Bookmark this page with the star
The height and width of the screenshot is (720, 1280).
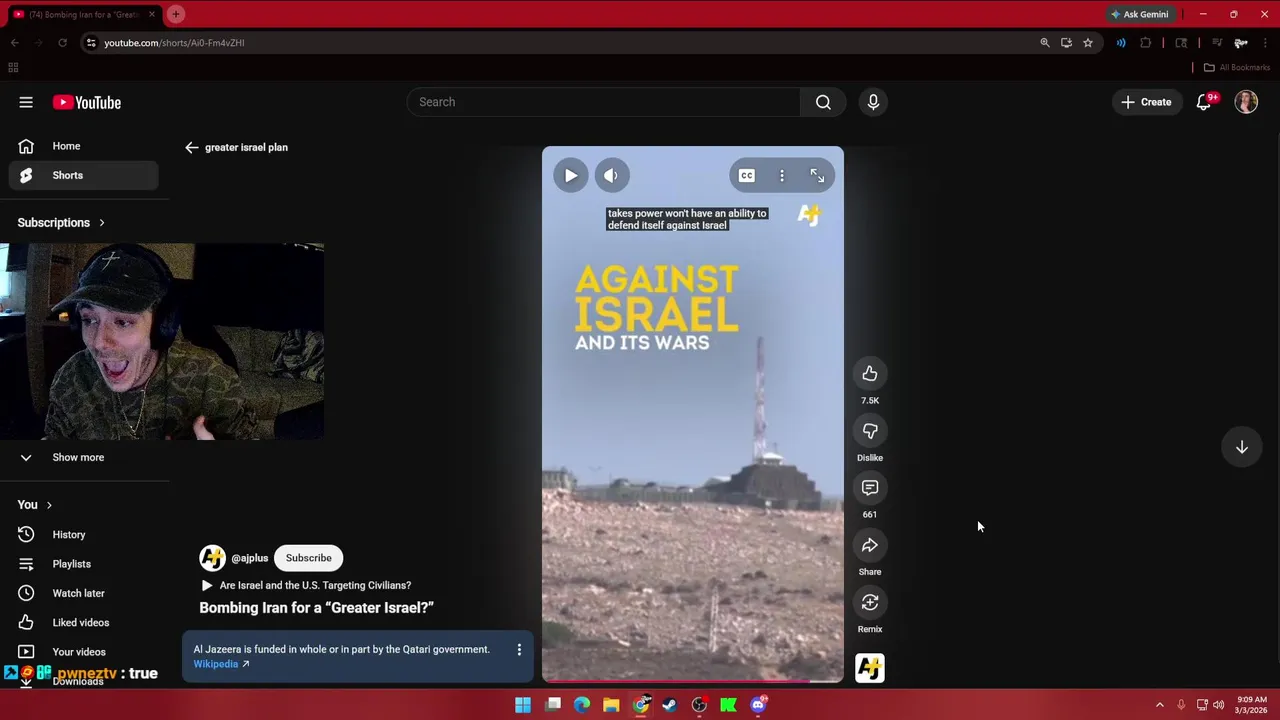pyautogui.click(x=1087, y=43)
